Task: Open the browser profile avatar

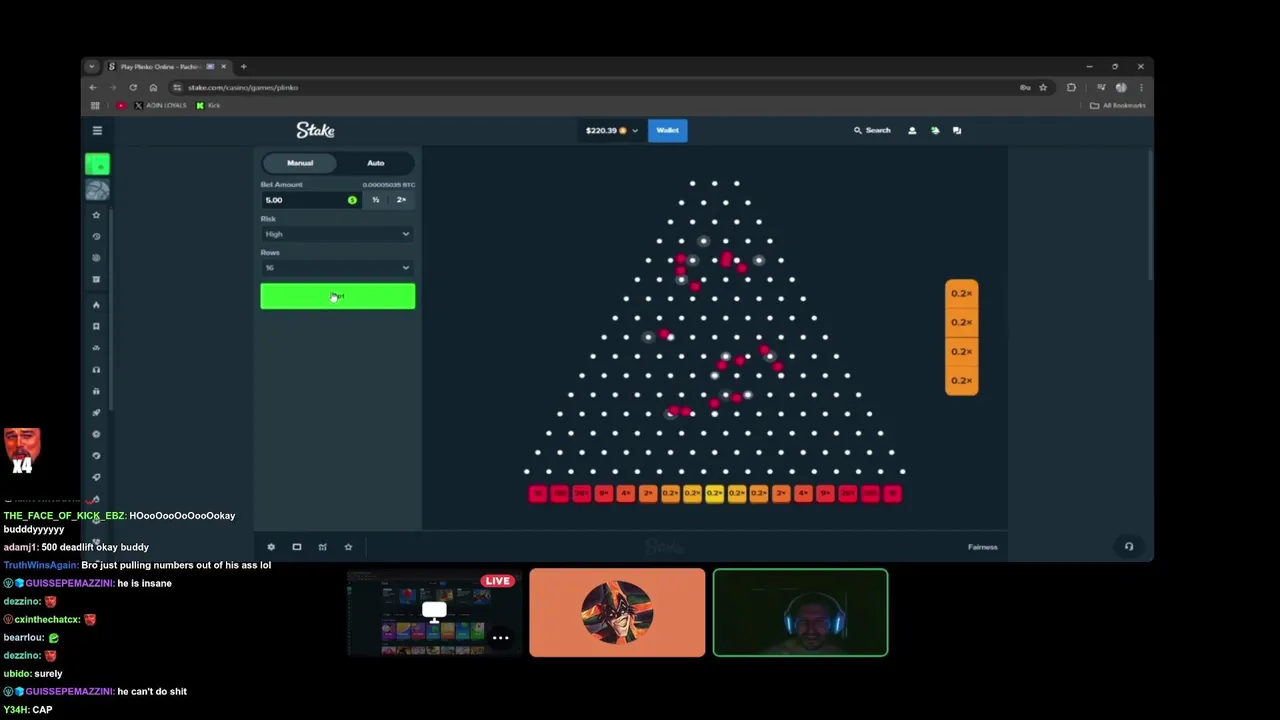Action: click(1121, 87)
